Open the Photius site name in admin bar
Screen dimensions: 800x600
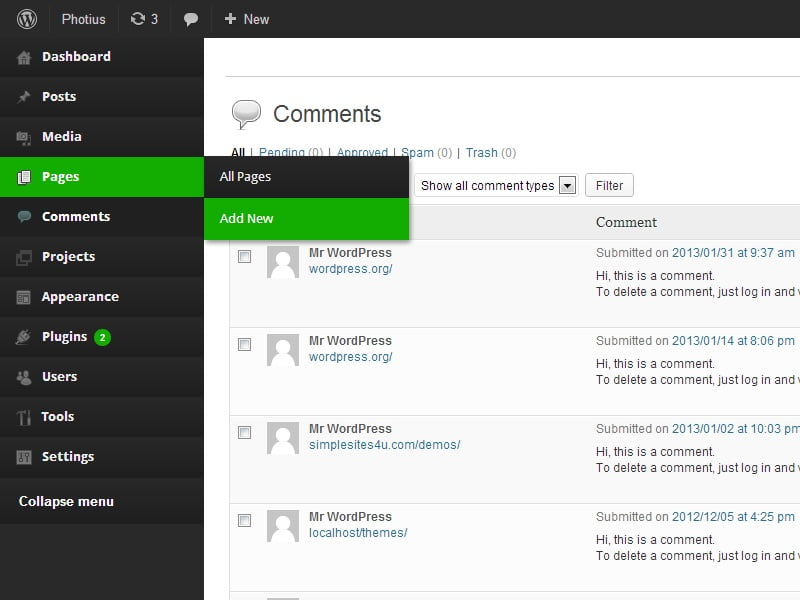click(x=84, y=19)
